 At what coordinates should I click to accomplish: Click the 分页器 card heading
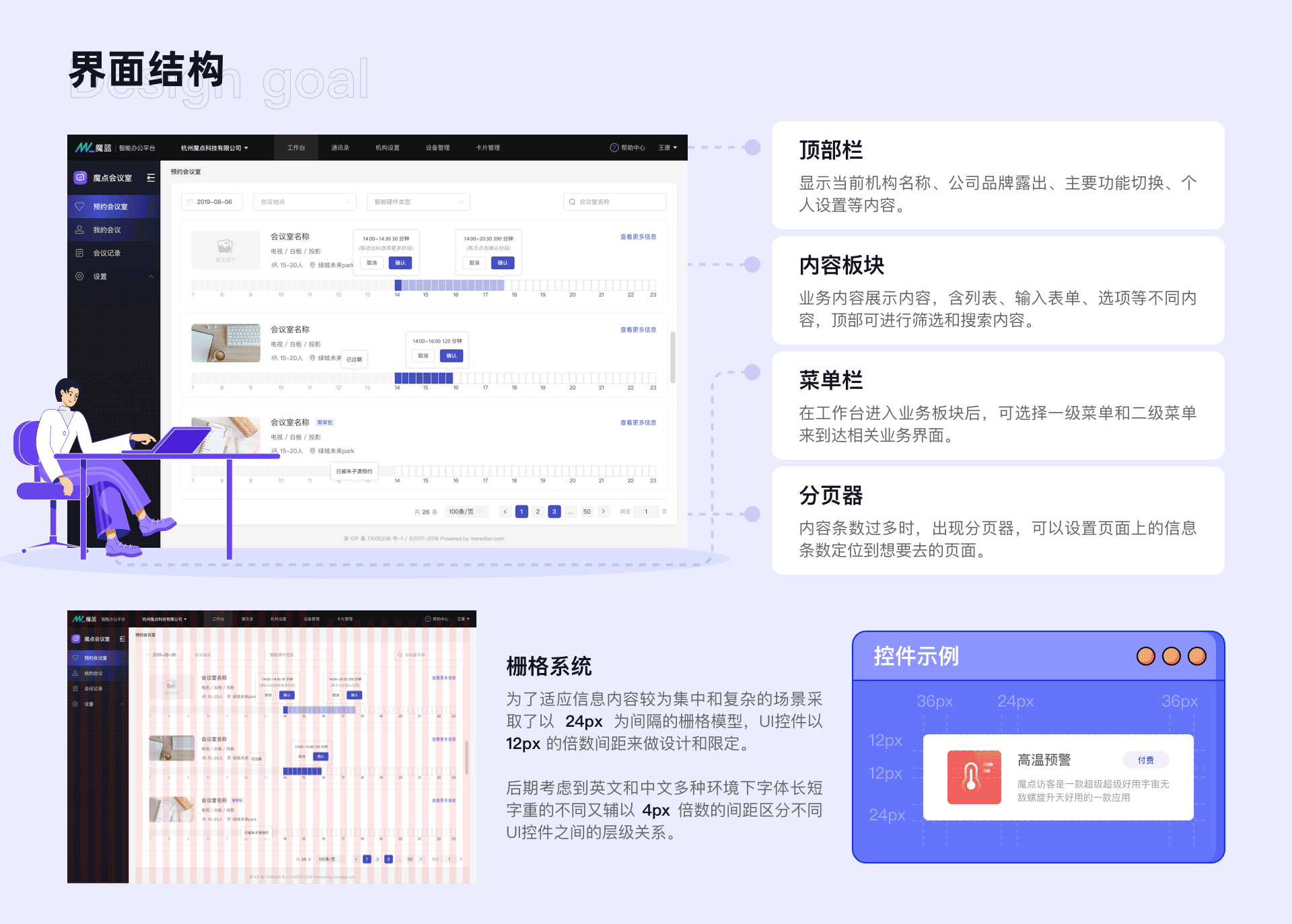click(x=830, y=495)
